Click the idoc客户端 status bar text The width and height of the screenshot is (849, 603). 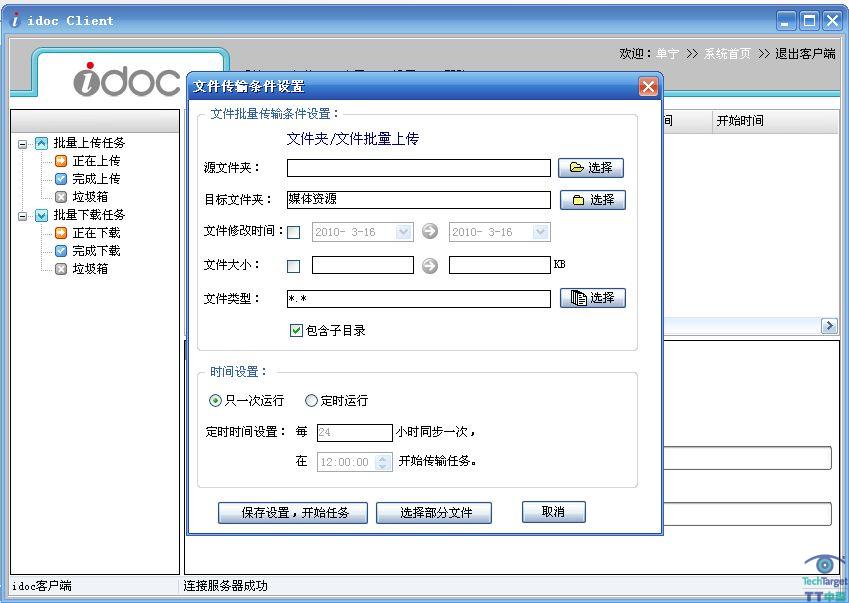tap(42, 586)
